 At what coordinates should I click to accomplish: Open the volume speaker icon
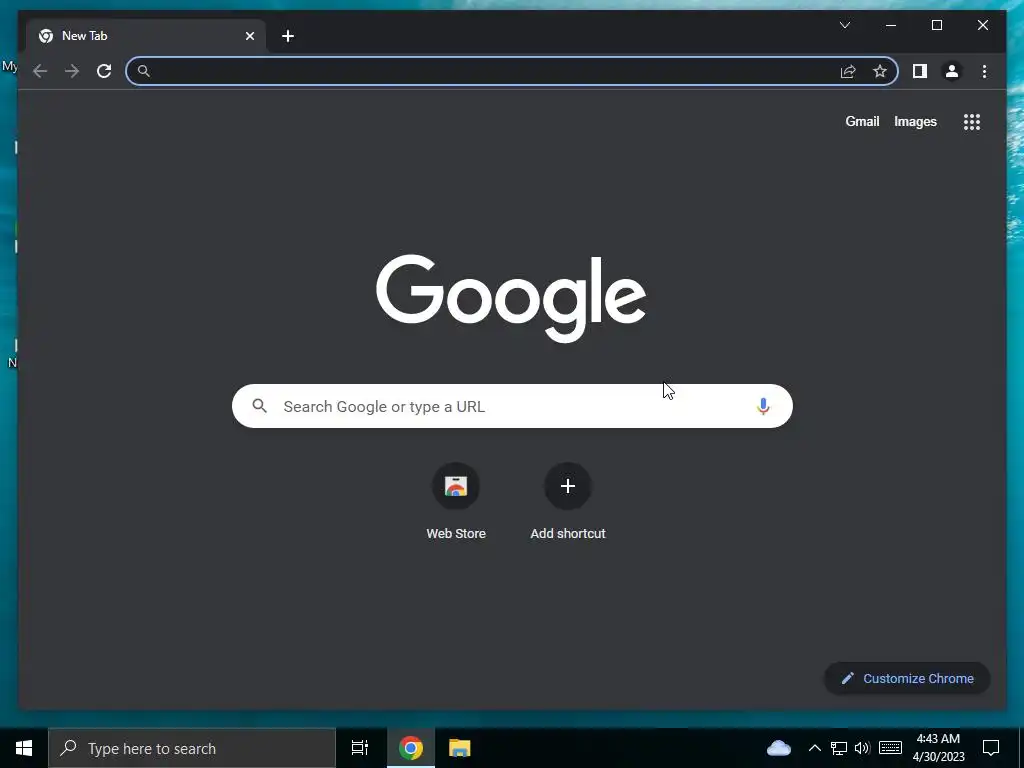coord(862,748)
